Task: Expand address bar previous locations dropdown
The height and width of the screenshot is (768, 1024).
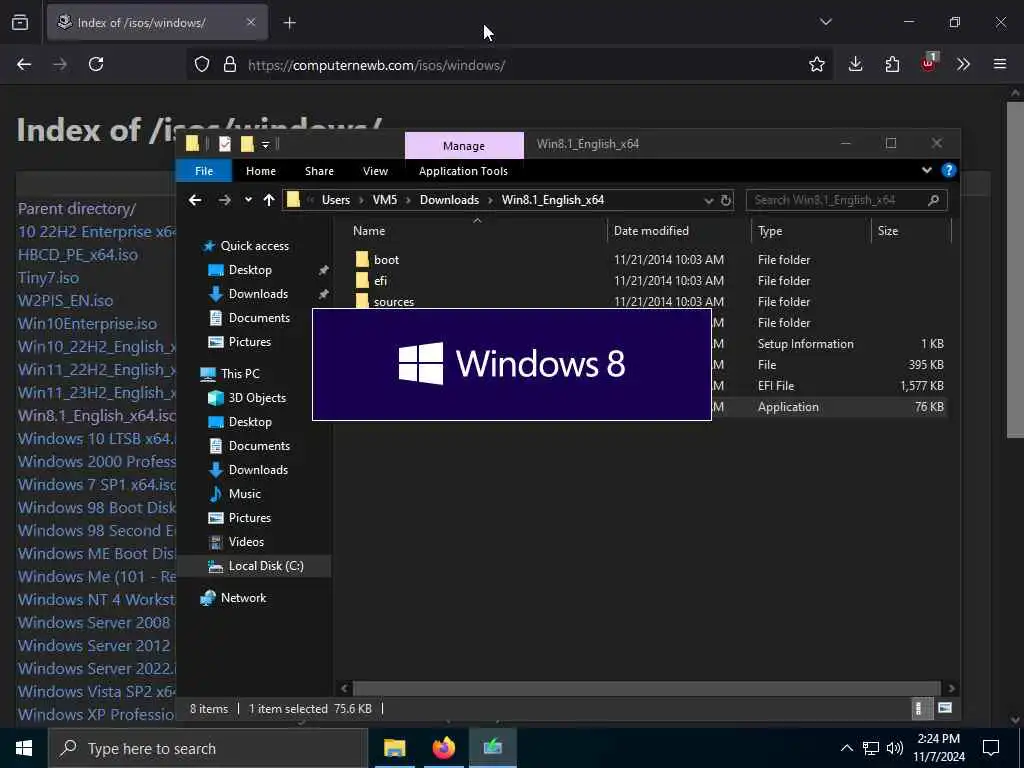Action: pos(709,200)
